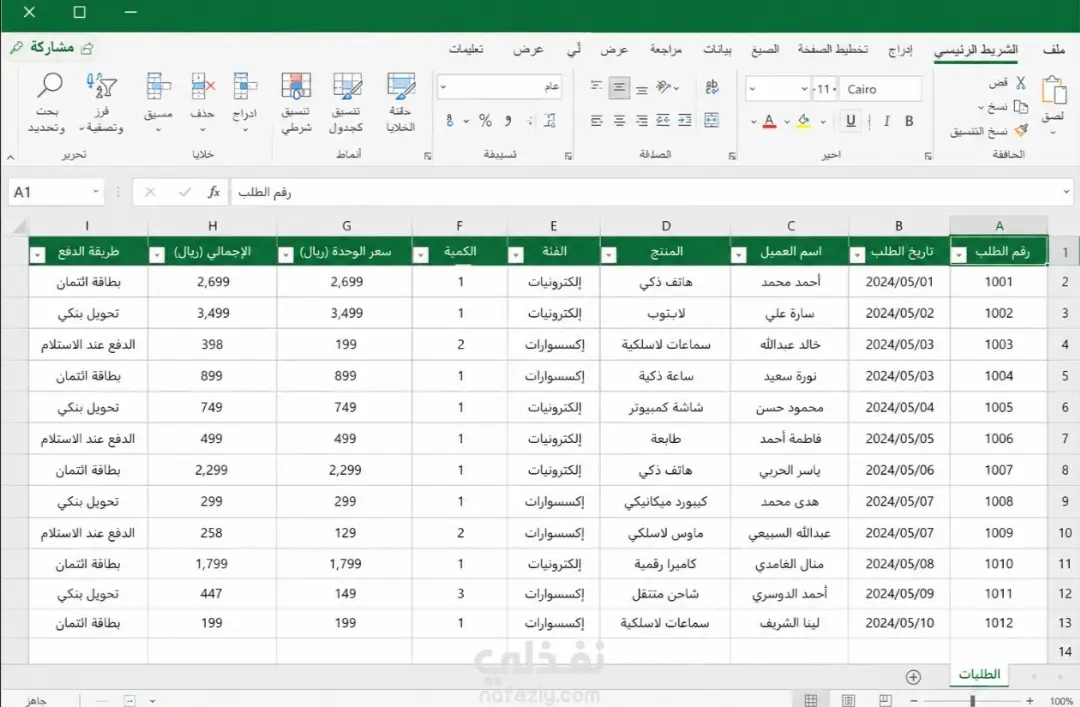Switch to the الصيغ Formulas tab
This screenshot has height=707, width=1080.
(x=765, y=50)
